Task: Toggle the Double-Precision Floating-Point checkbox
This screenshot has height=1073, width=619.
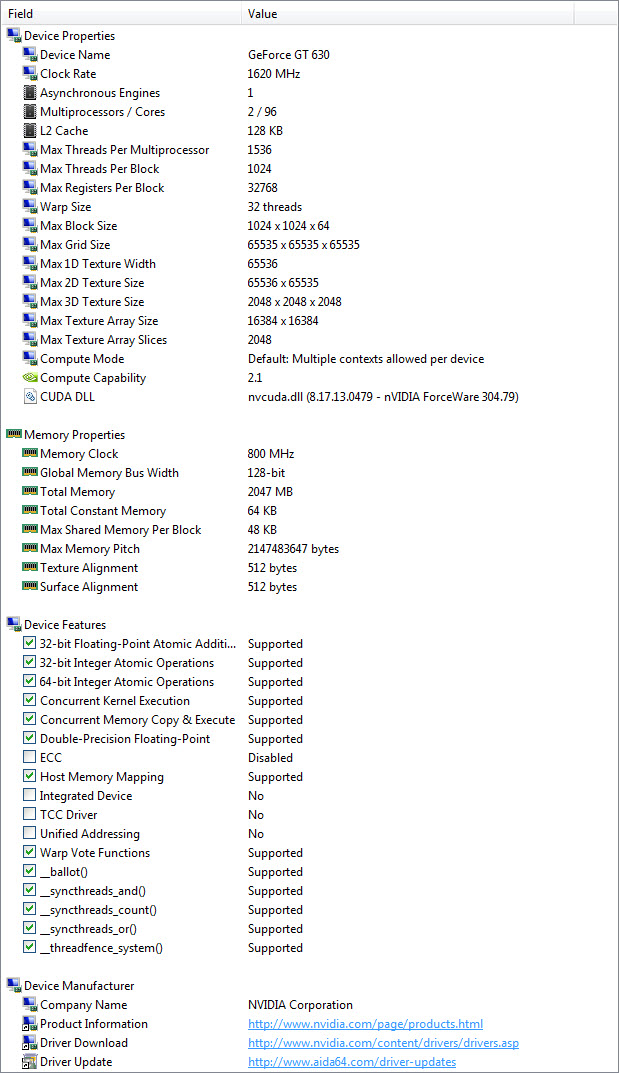Action: click(x=29, y=738)
